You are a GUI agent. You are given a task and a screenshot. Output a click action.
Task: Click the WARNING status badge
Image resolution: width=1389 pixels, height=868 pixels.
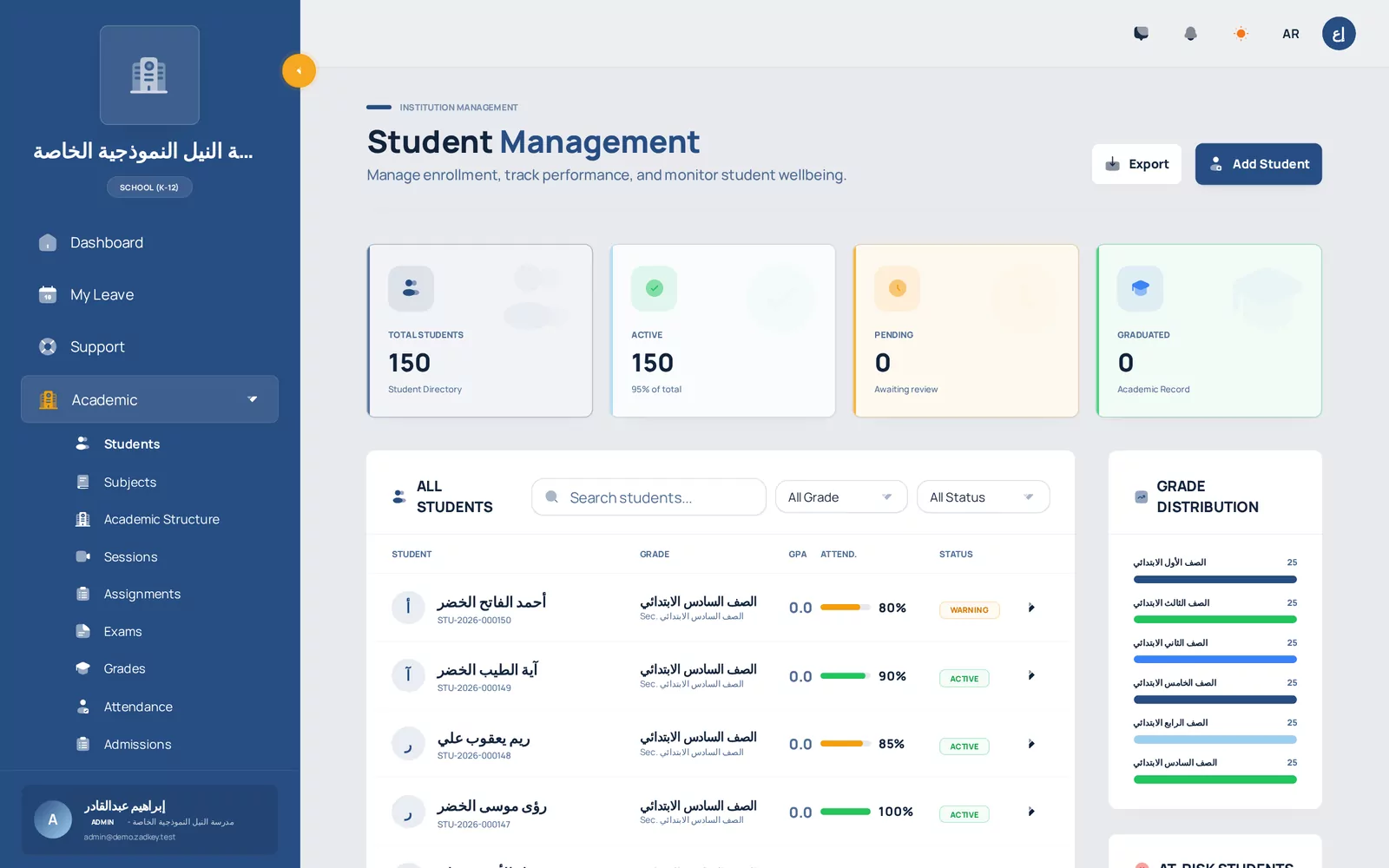pyautogui.click(x=969, y=610)
